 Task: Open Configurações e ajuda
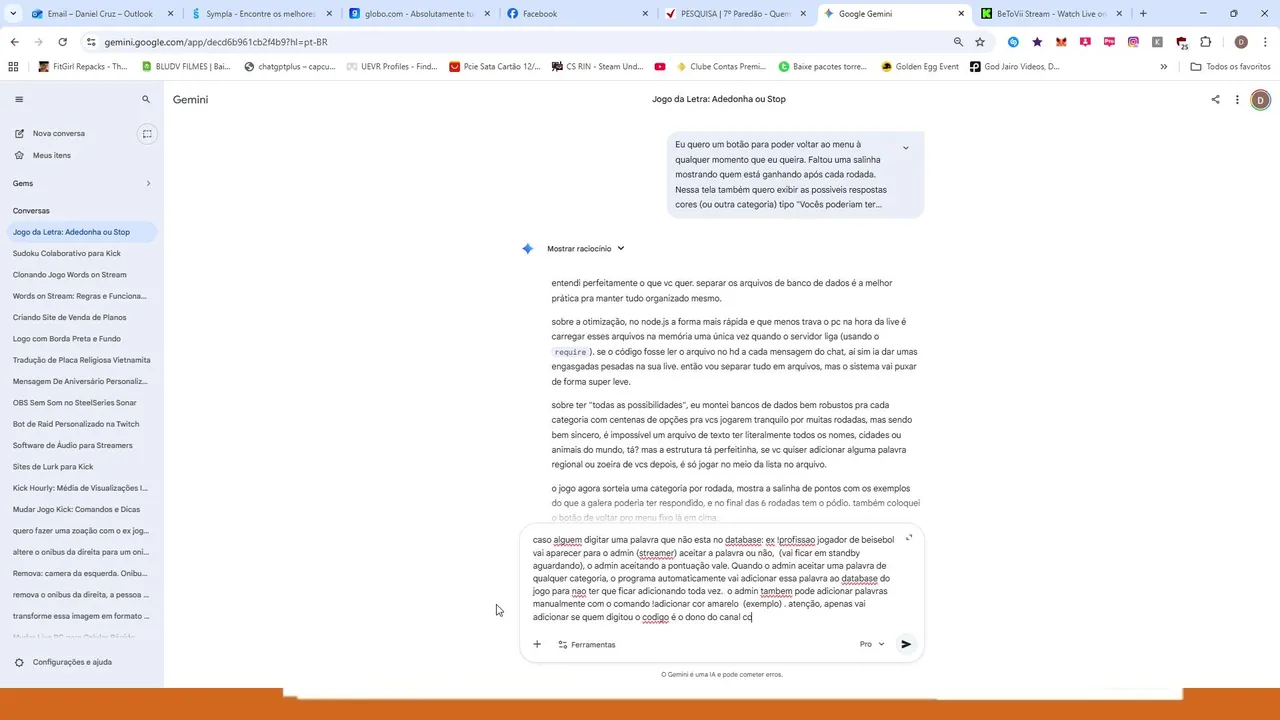[x=72, y=662]
